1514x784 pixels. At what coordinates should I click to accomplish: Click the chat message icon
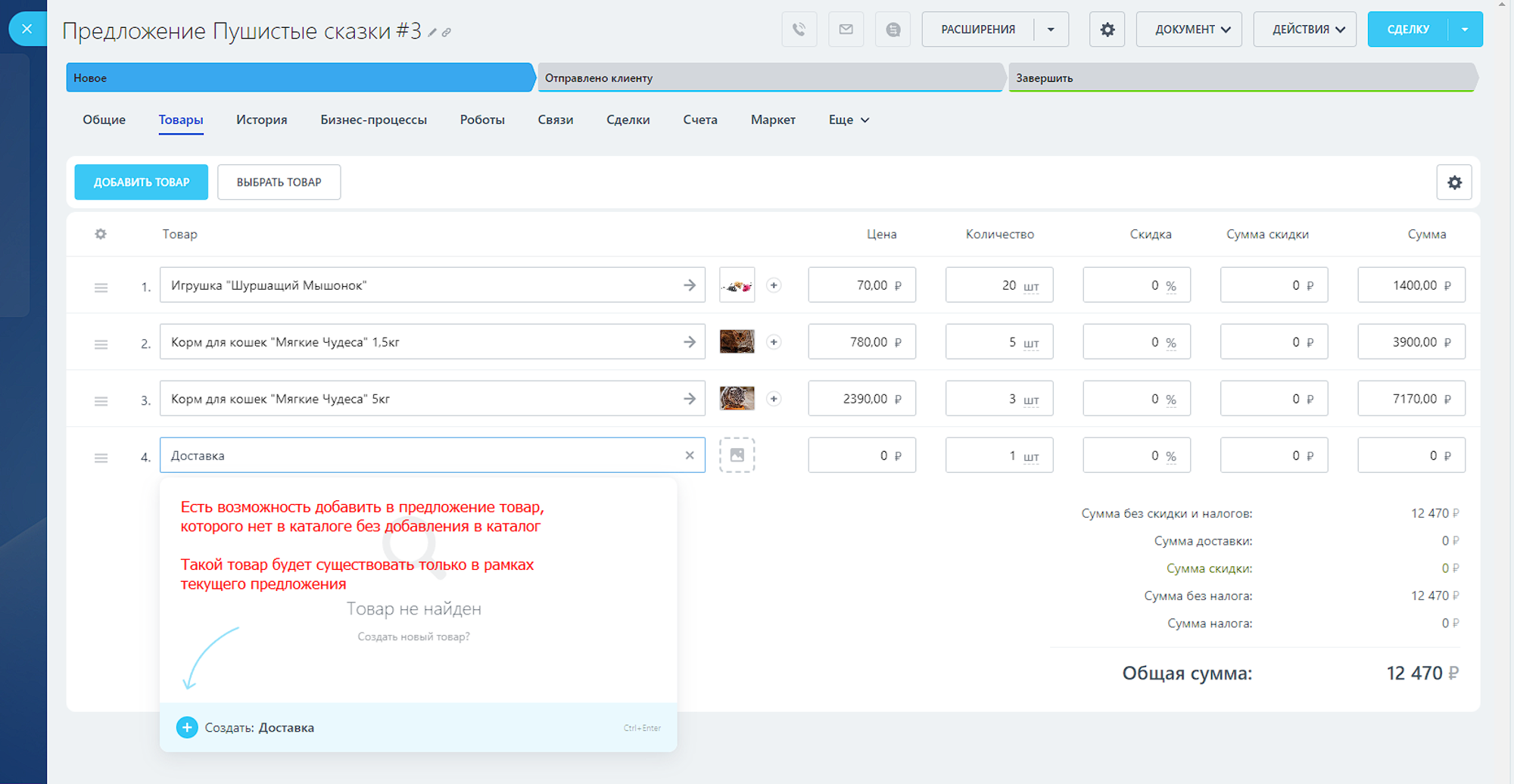point(893,30)
